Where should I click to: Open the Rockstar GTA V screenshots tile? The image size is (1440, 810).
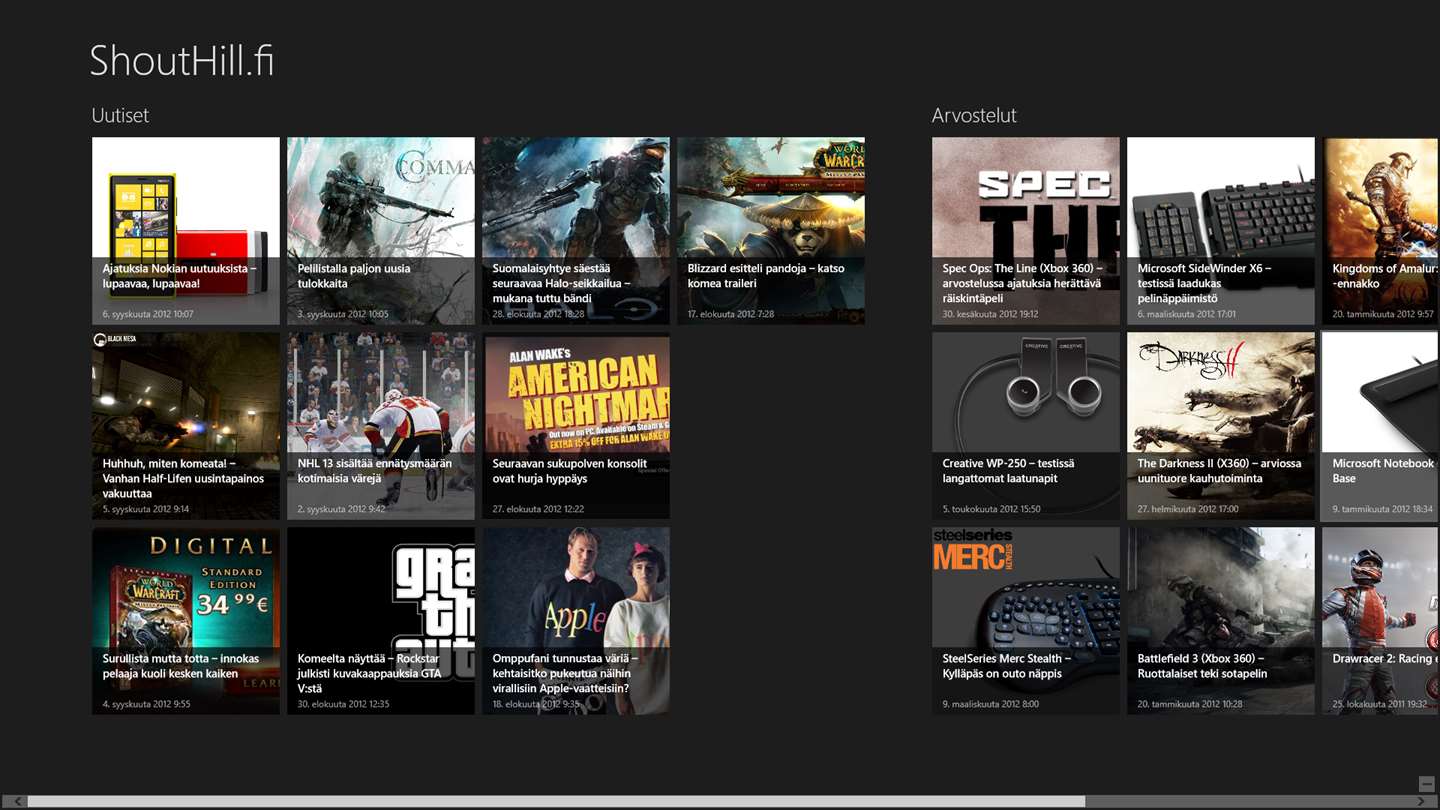[x=381, y=621]
